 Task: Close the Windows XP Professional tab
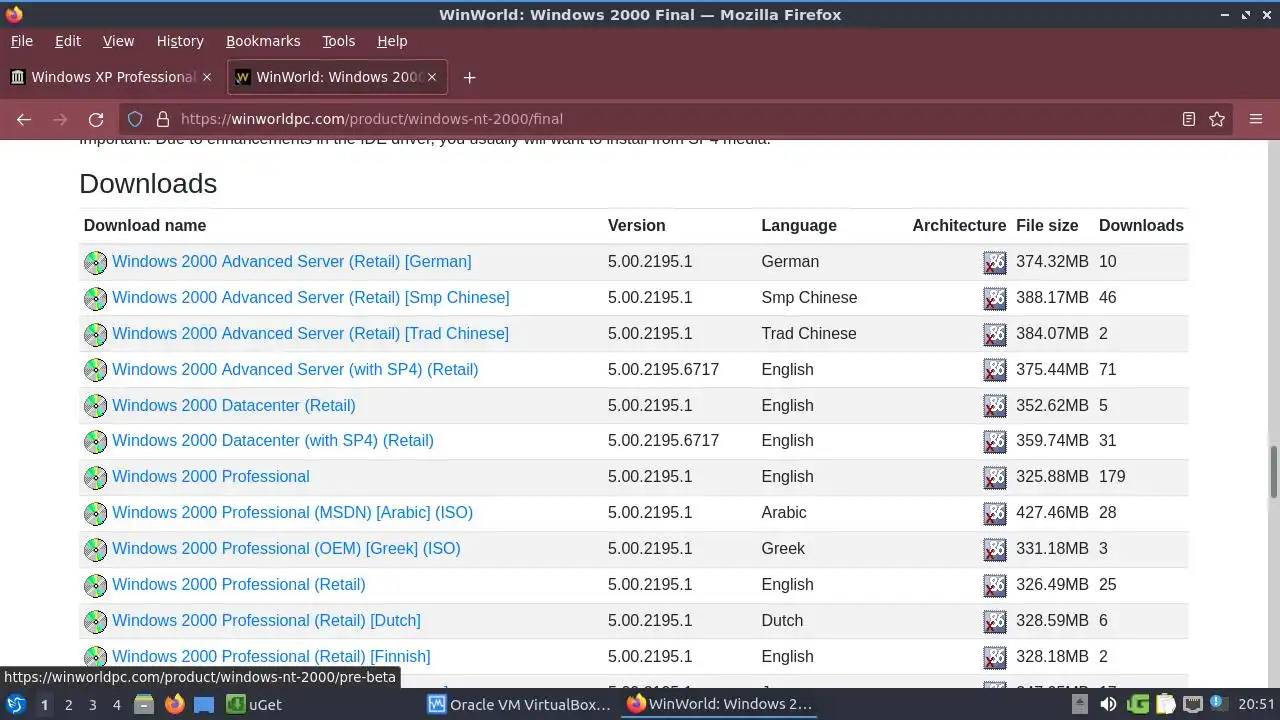207,77
